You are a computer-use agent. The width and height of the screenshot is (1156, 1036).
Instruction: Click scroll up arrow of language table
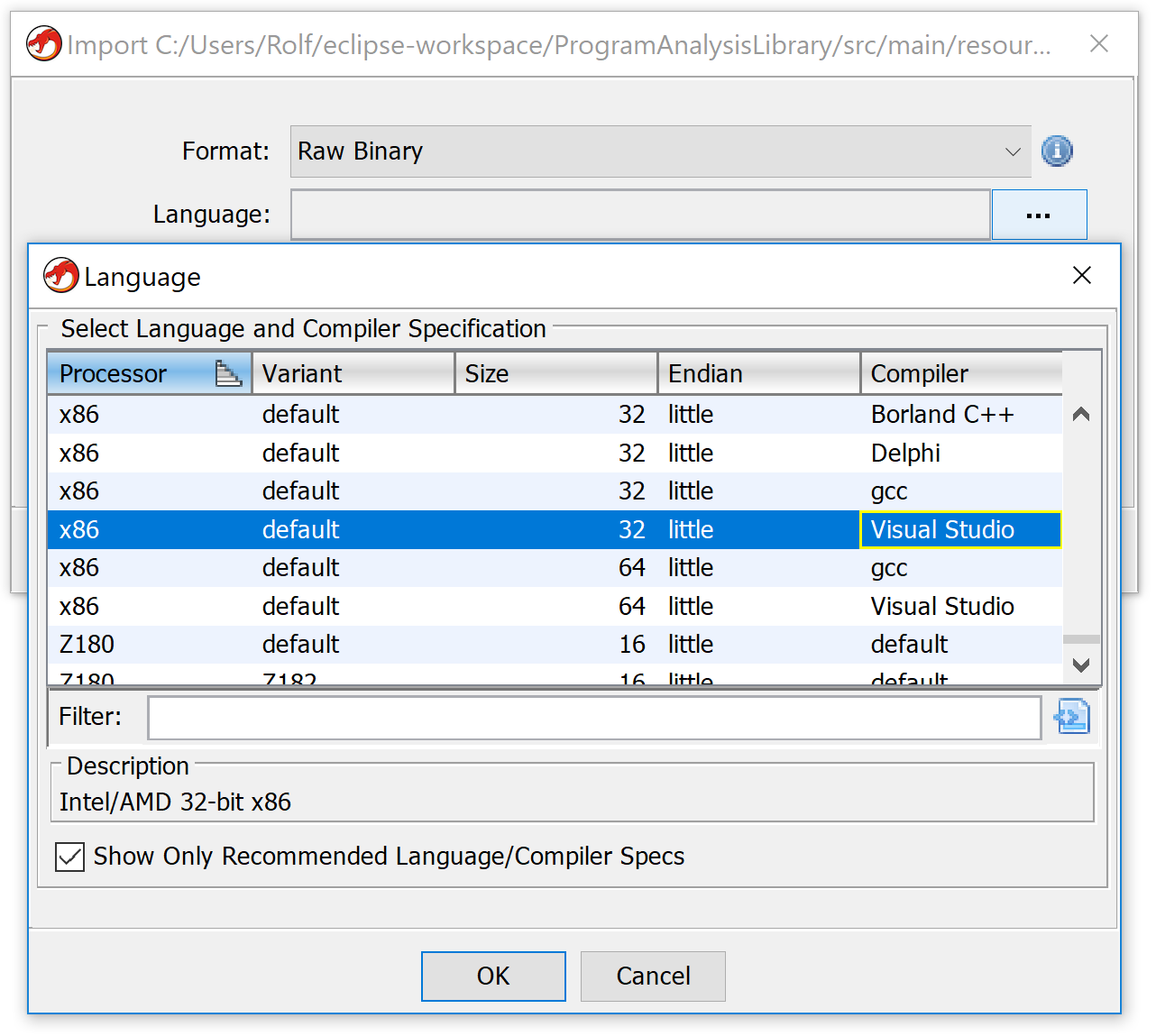point(1082,415)
